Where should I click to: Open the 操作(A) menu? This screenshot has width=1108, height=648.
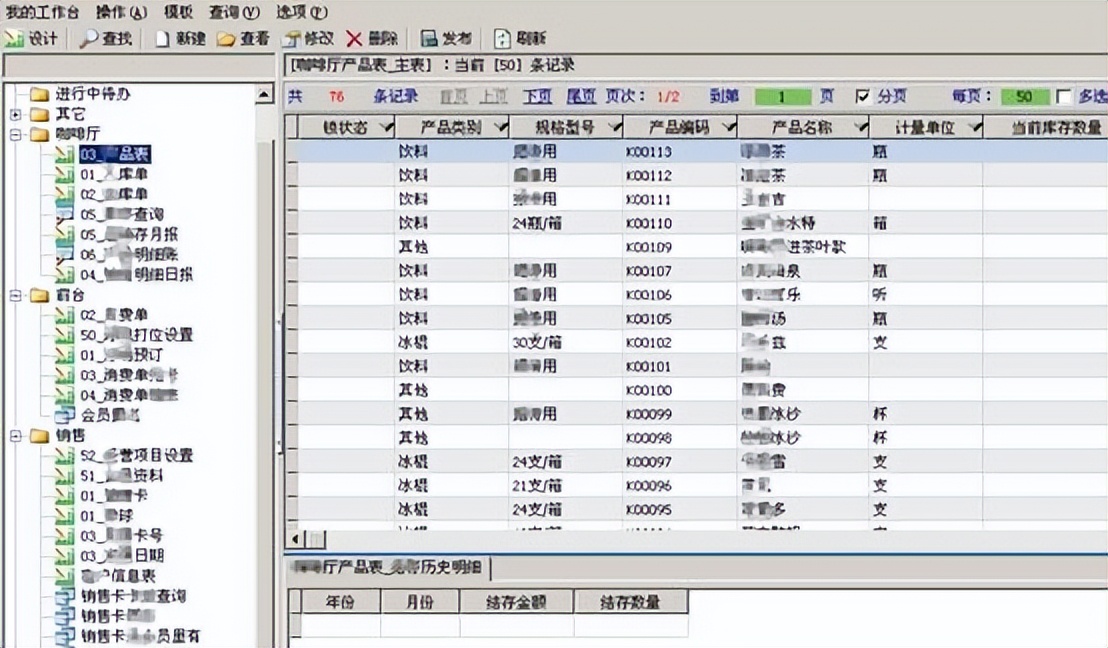(121, 12)
